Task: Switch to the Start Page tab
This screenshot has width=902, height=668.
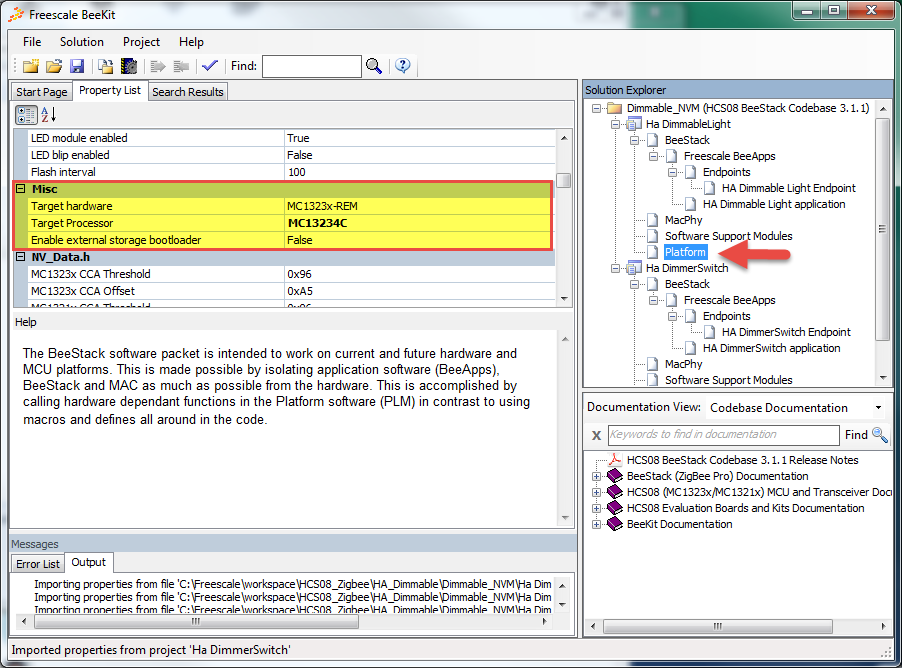Action: pos(41,92)
